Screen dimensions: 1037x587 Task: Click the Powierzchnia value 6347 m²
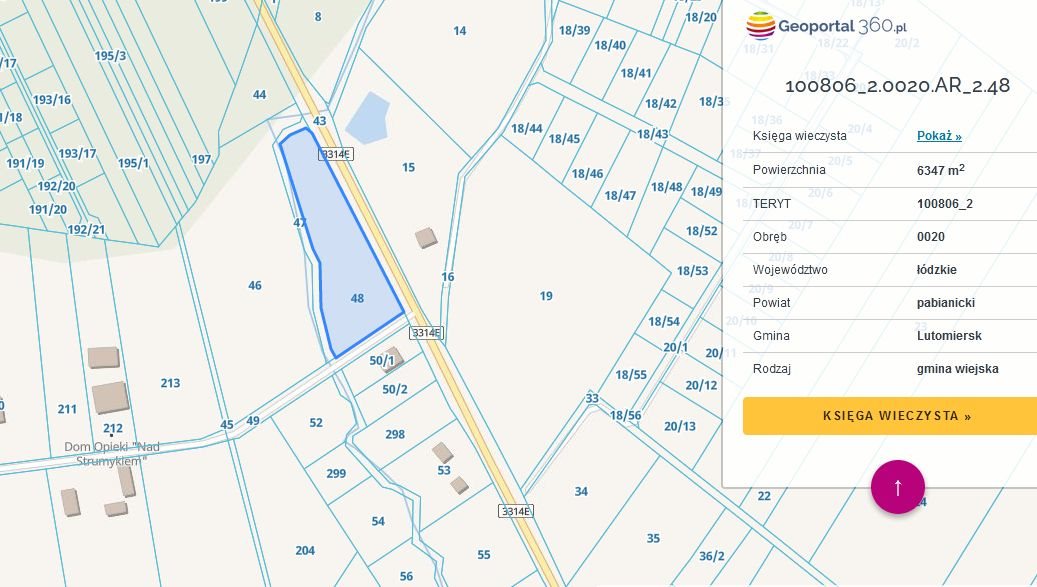click(941, 169)
